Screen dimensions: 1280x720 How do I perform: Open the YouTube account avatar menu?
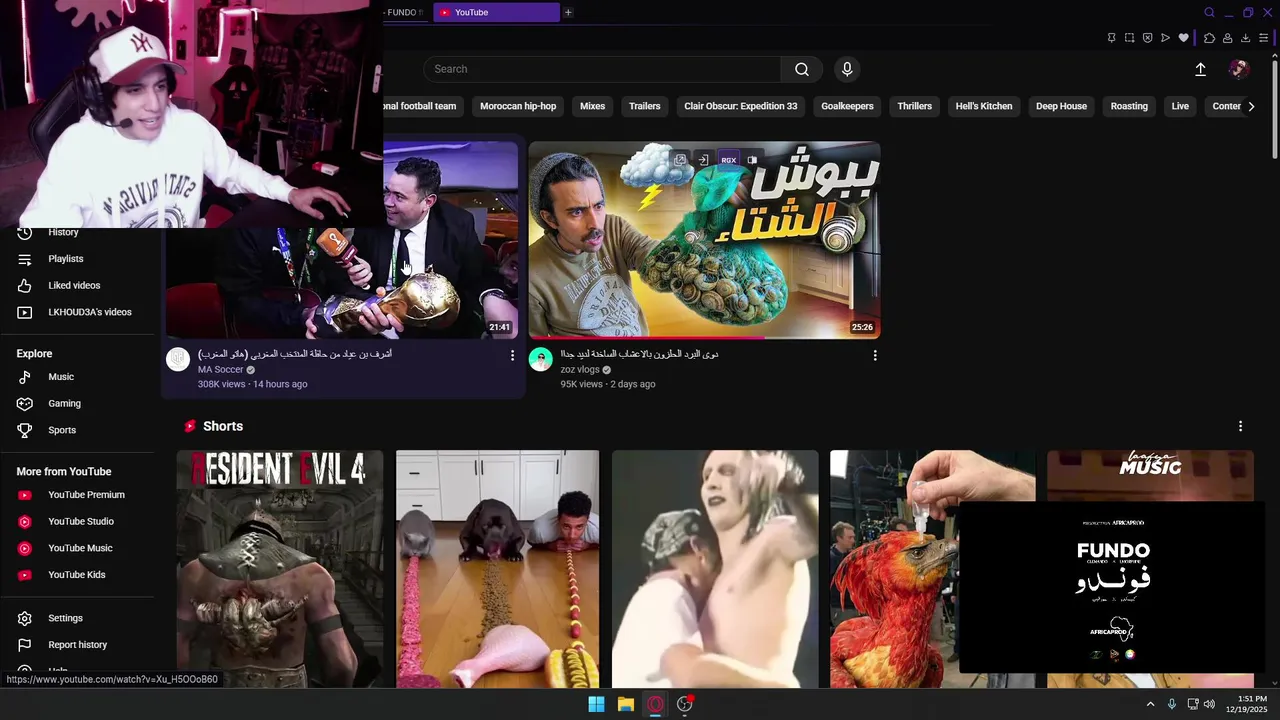coord(1239,69)
